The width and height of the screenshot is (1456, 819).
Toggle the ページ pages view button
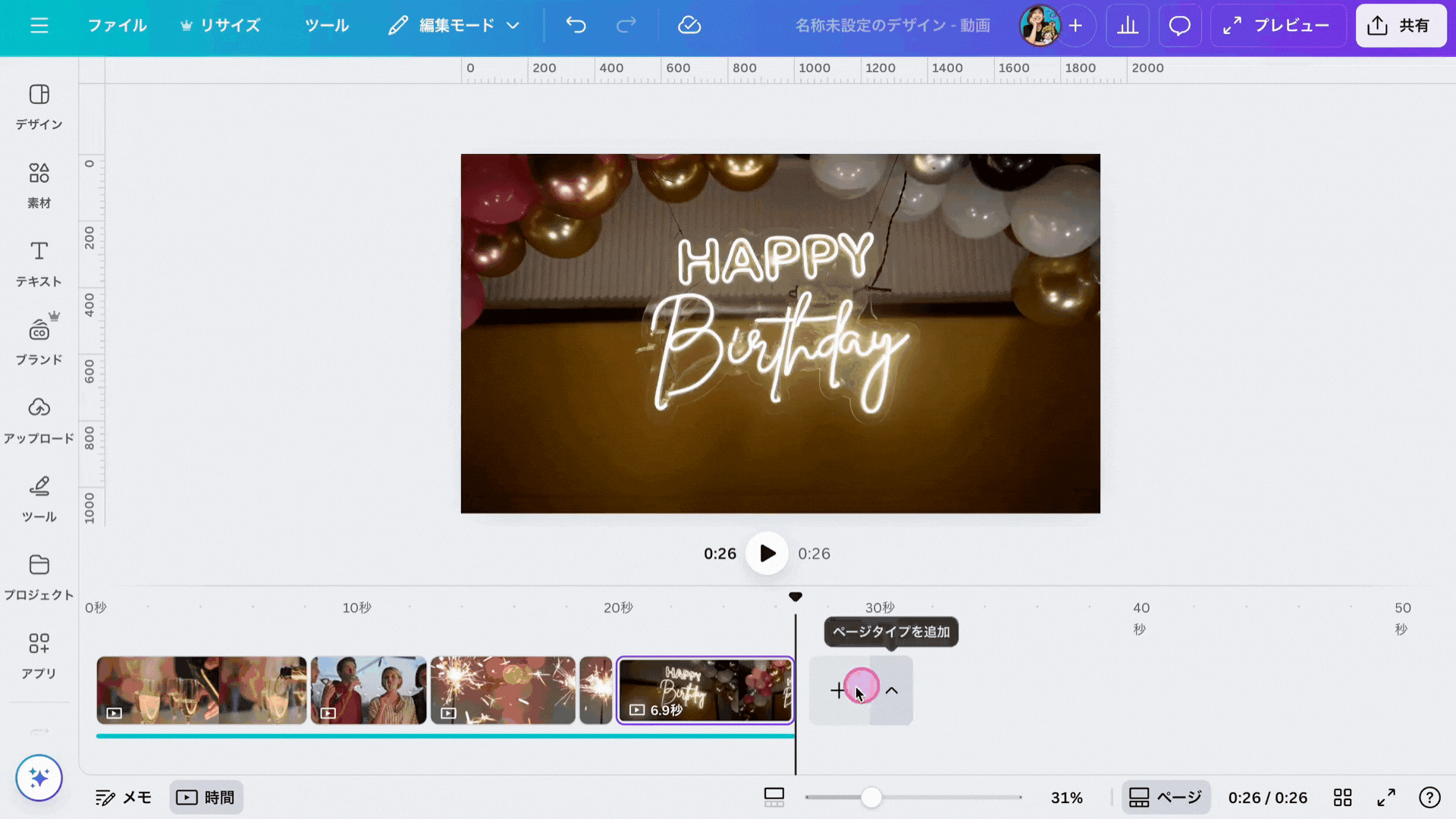pyautogui.click(x=1166, y=797)
